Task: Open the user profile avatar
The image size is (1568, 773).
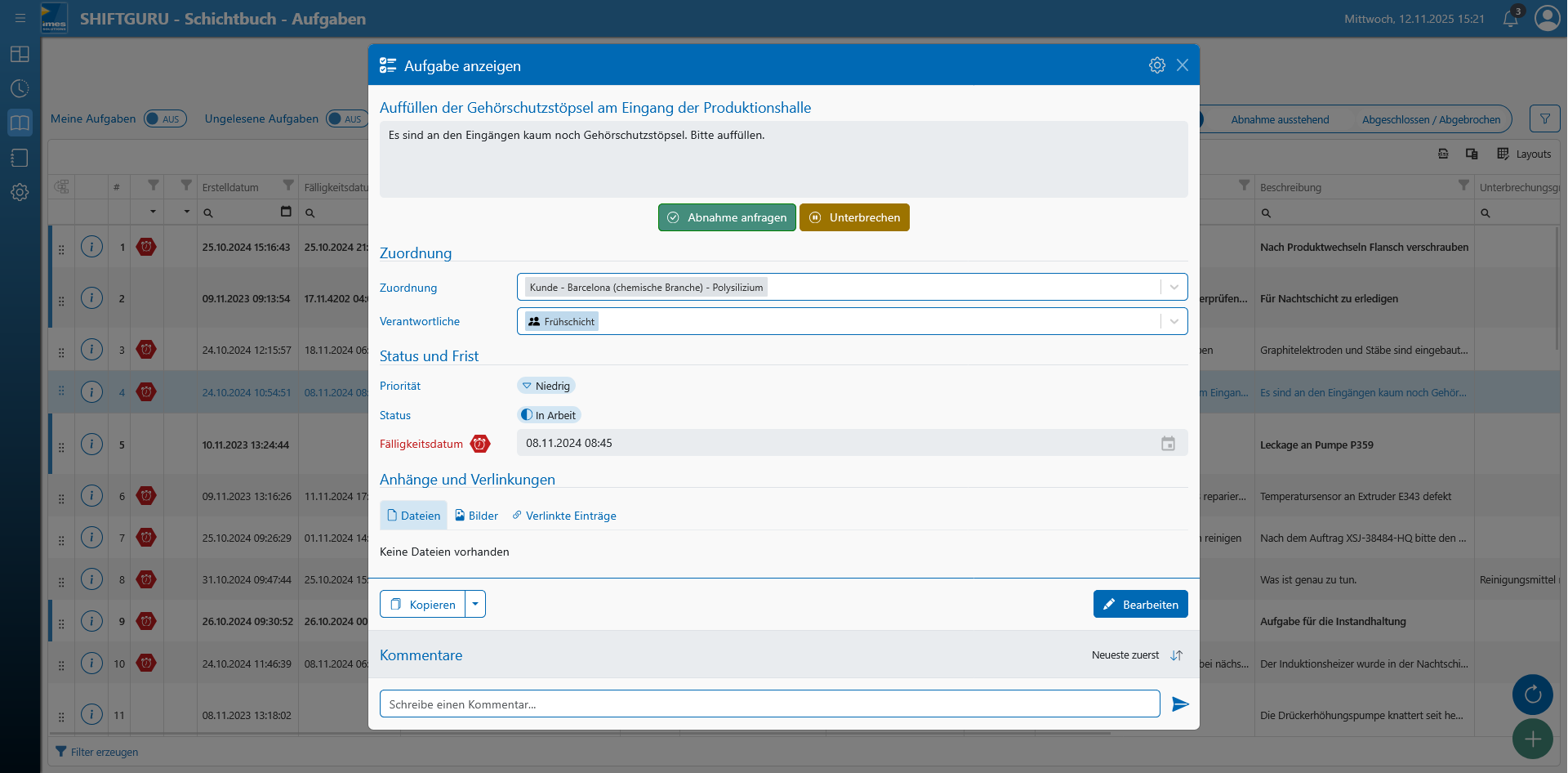Action: click(x=1547, y=18)
